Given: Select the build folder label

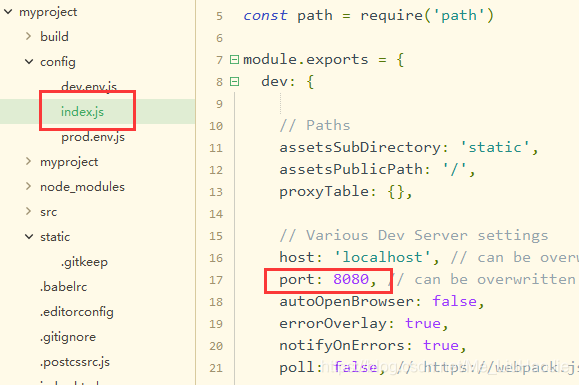Looking at the screenshot, I should pos(54,37).
